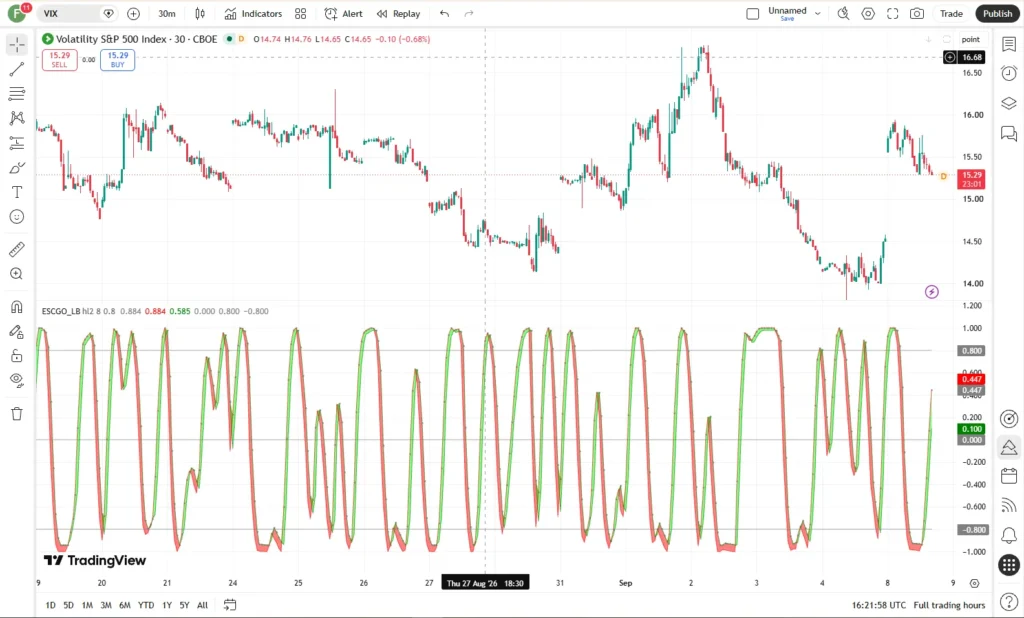This screenshot has width=1024, height=618.
Task: Open the help center question mark
Action: [x=1009, y=604]
